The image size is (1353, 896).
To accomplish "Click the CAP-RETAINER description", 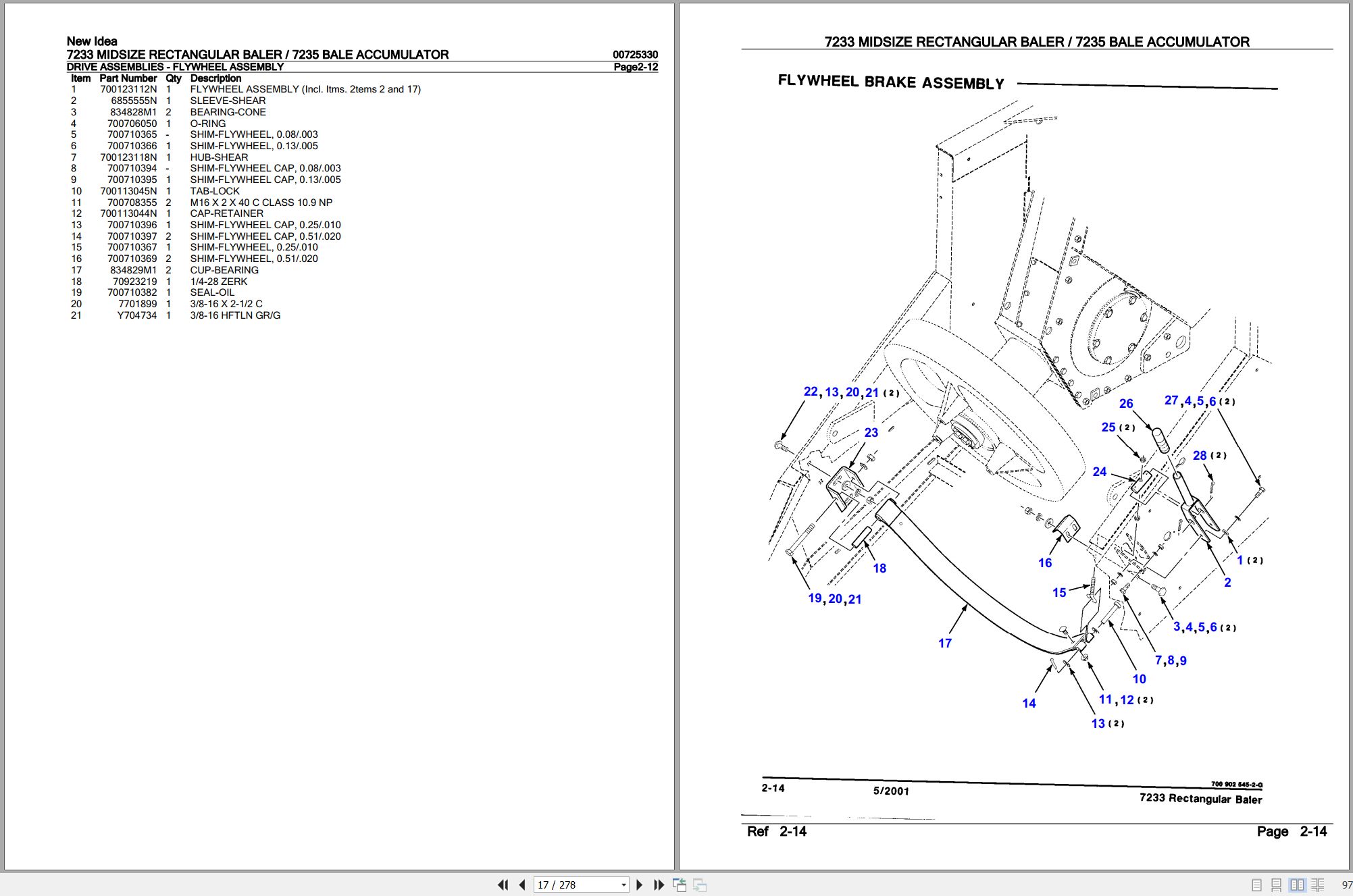I will tap(226, 213).
